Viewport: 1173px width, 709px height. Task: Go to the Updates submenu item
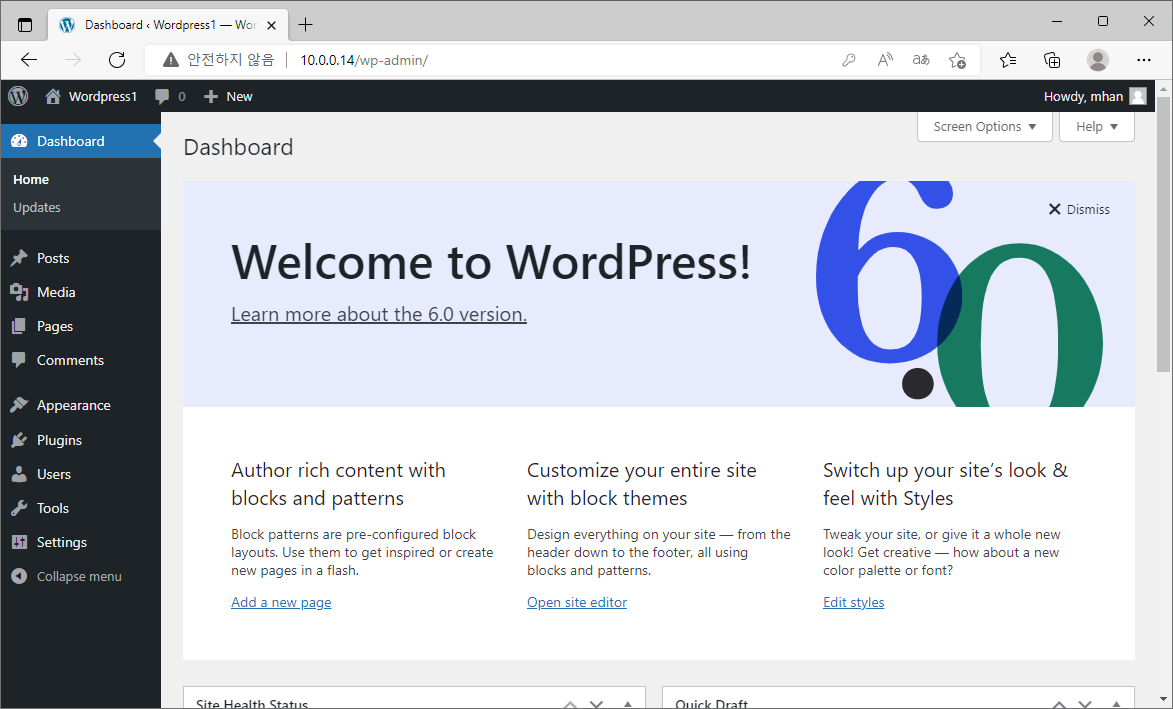click(x=37, y=207)
